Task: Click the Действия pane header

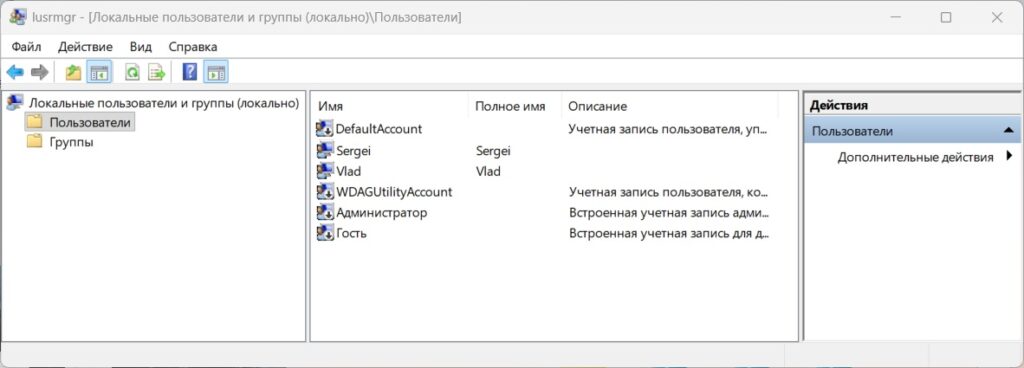Action: [839, 105]
